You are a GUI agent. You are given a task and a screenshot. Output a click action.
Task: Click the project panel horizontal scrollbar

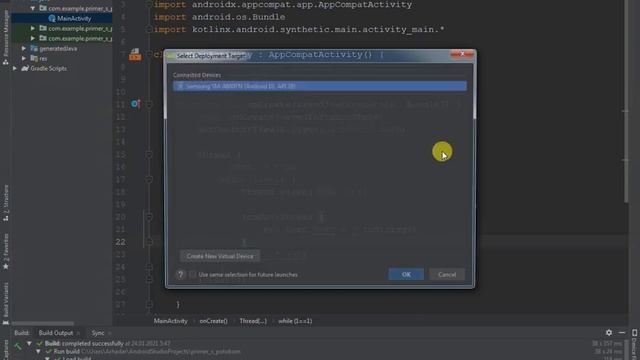(x=43, y=323)
